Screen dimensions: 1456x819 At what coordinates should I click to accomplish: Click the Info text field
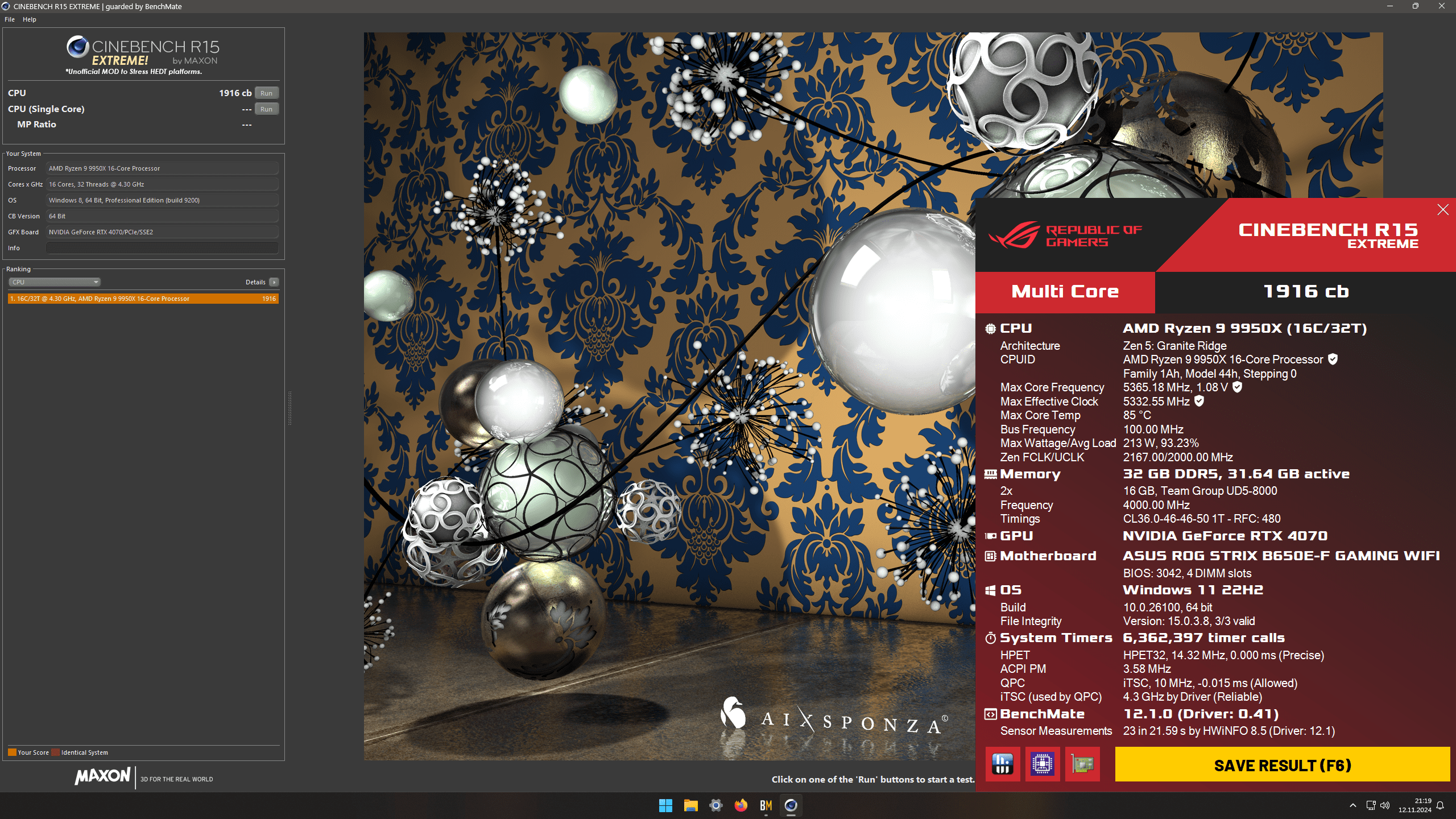pyautogui.click(x=162, y=248)
